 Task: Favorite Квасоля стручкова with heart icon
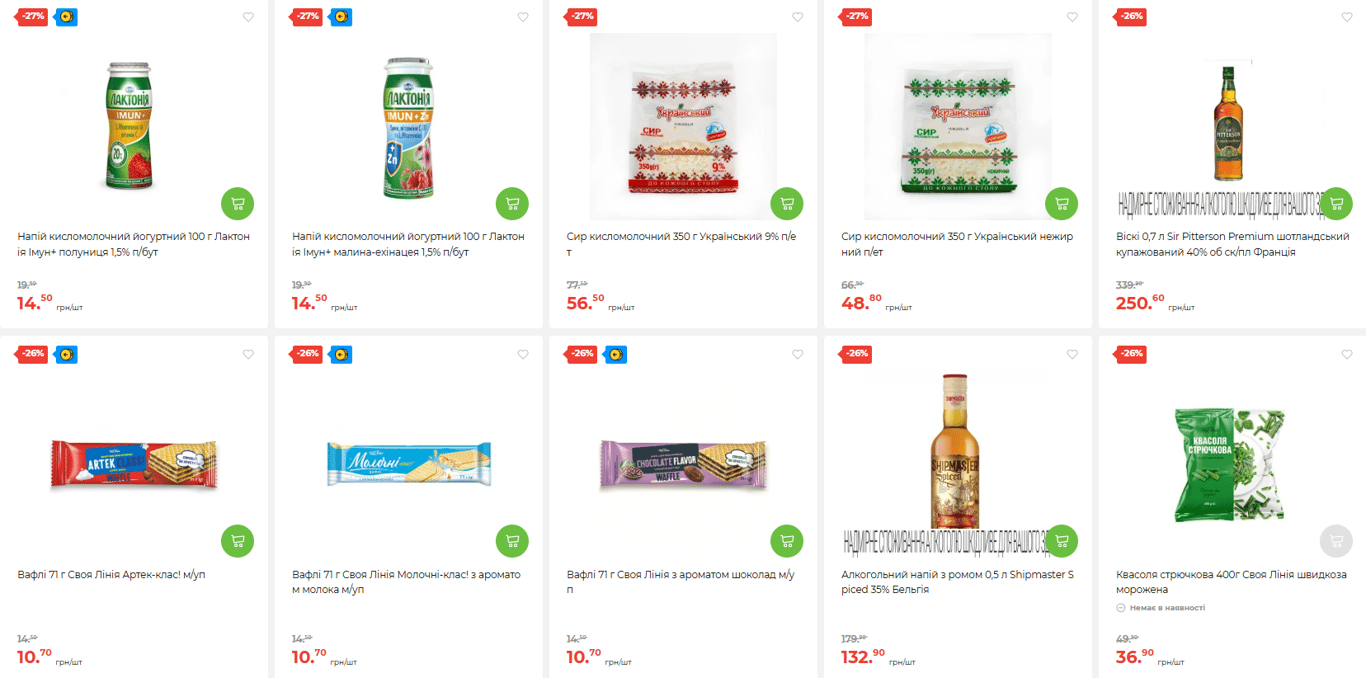click(x=1347, y=354)
